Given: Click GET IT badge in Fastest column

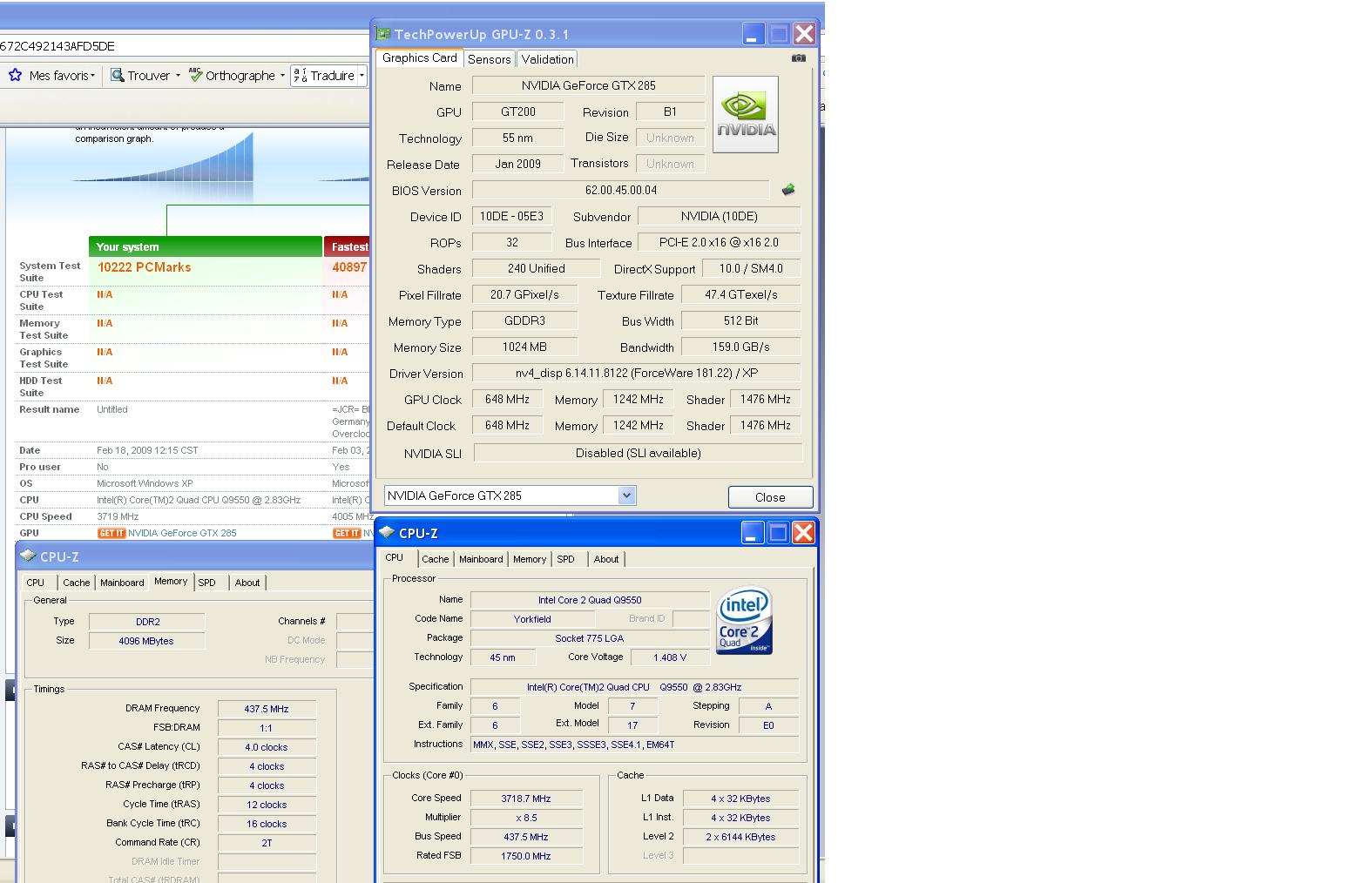Looking at the screenshot, I should [x=347, y=533].
